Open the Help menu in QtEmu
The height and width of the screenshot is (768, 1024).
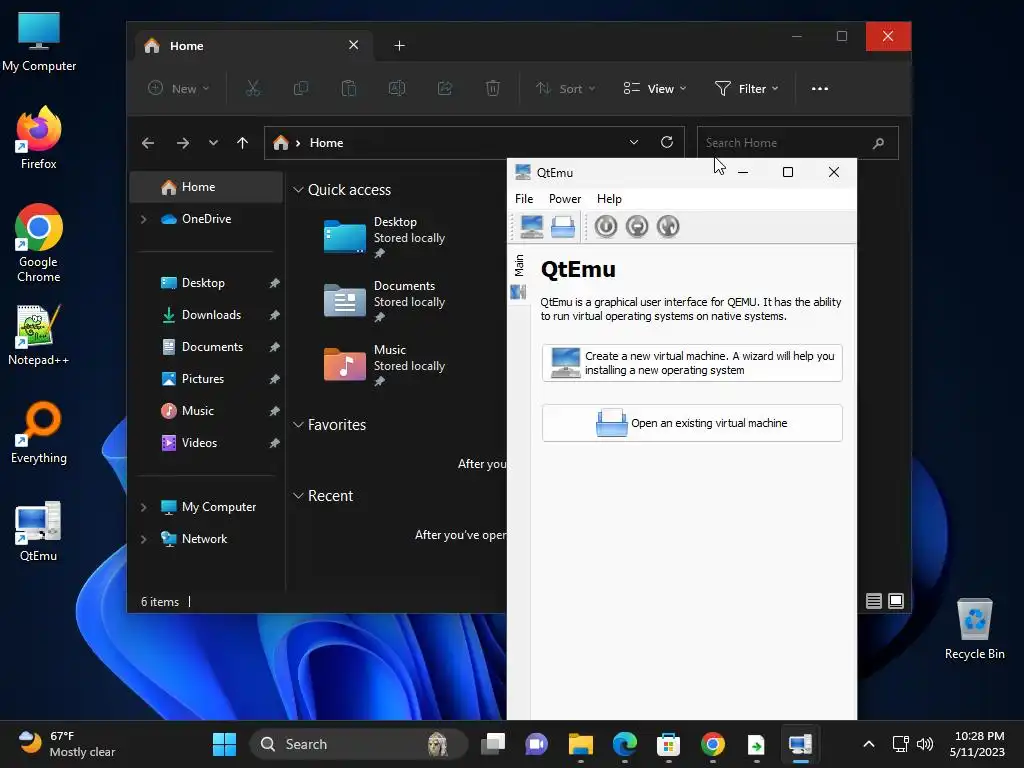coord(609,199)
